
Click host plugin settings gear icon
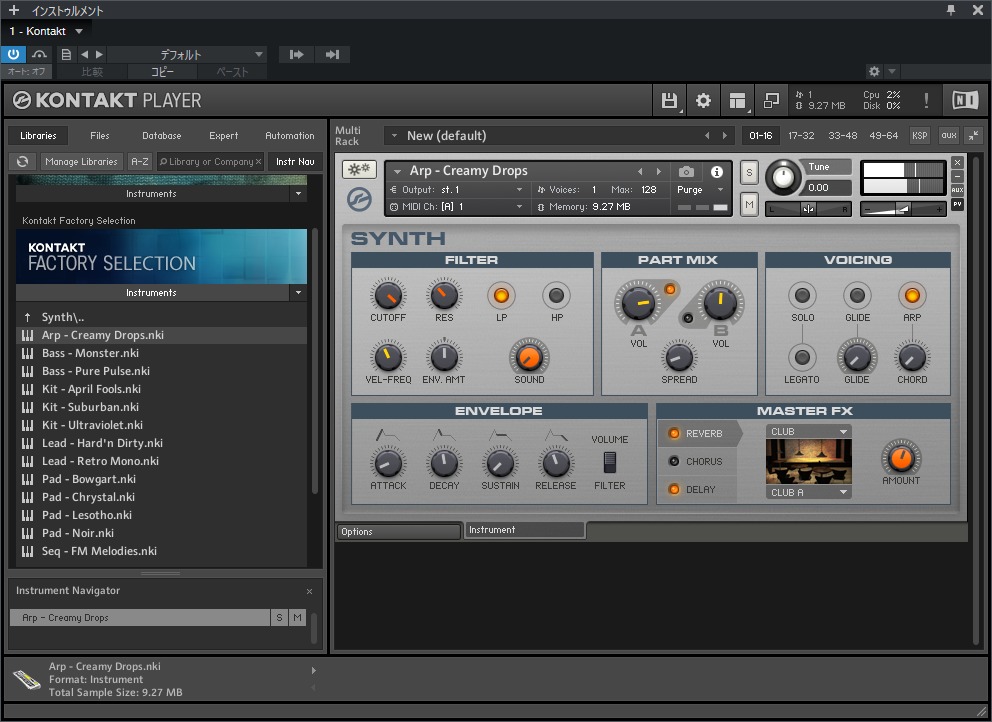coord(874,71)
